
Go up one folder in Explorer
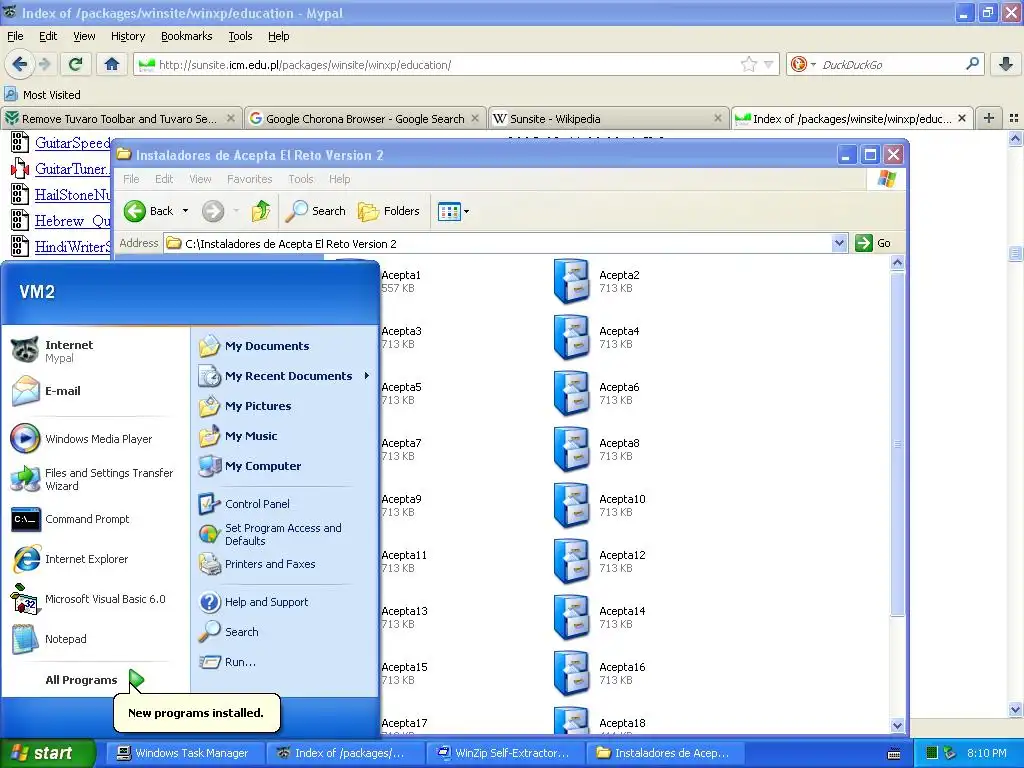(x=261, y=211)
